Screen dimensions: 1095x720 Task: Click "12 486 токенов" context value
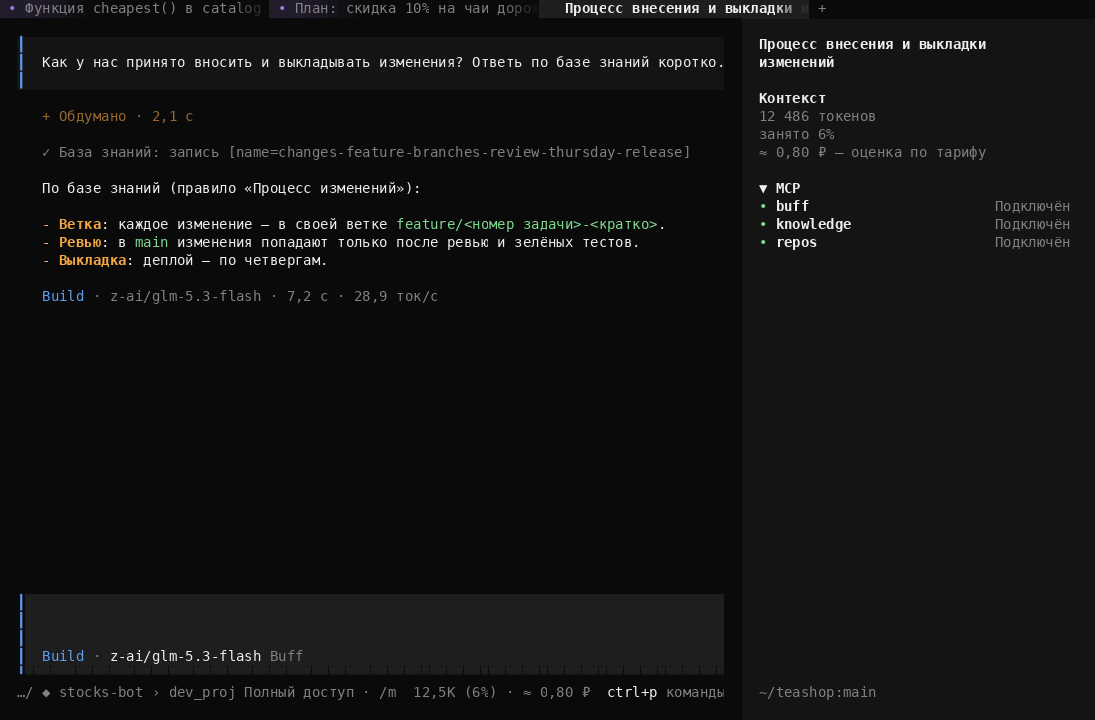pyautogui.click(x=817, y=117)
